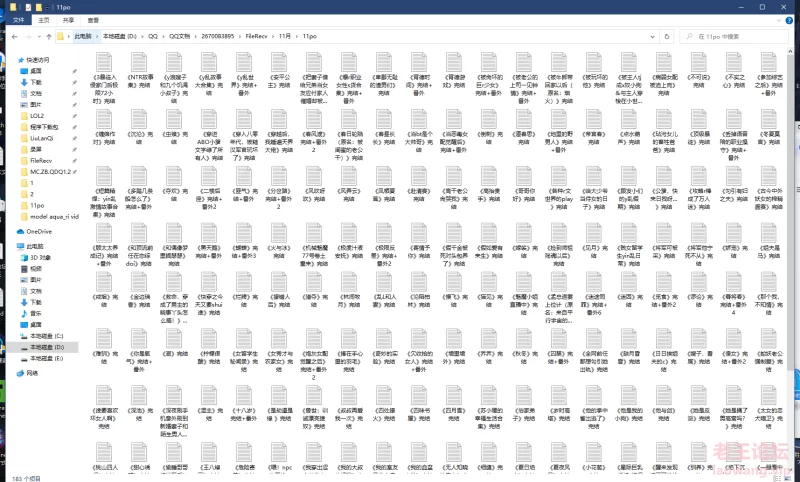
Task: Open 音乐 under 此电脑
Action: pyautogui.click(x=35, y=313)
